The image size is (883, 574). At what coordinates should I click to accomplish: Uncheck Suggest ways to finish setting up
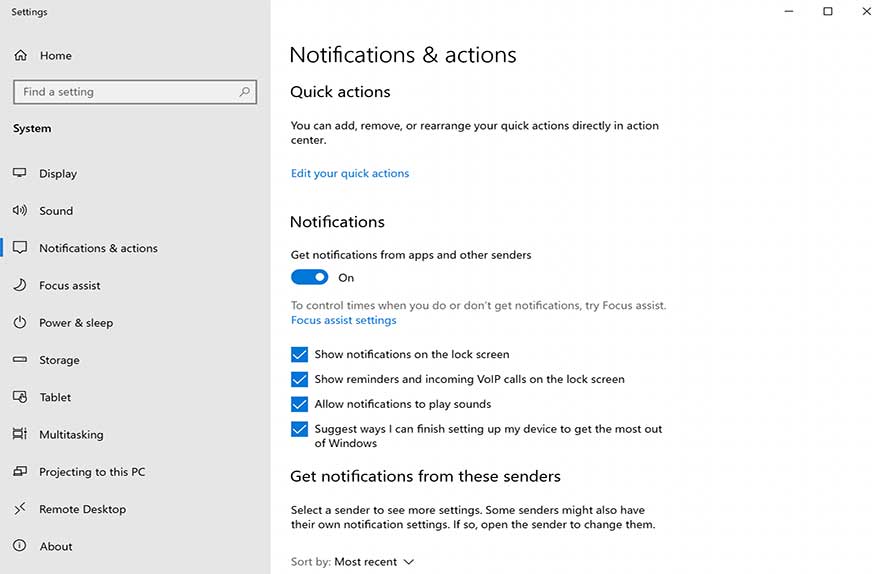click(x=300, y=429)
